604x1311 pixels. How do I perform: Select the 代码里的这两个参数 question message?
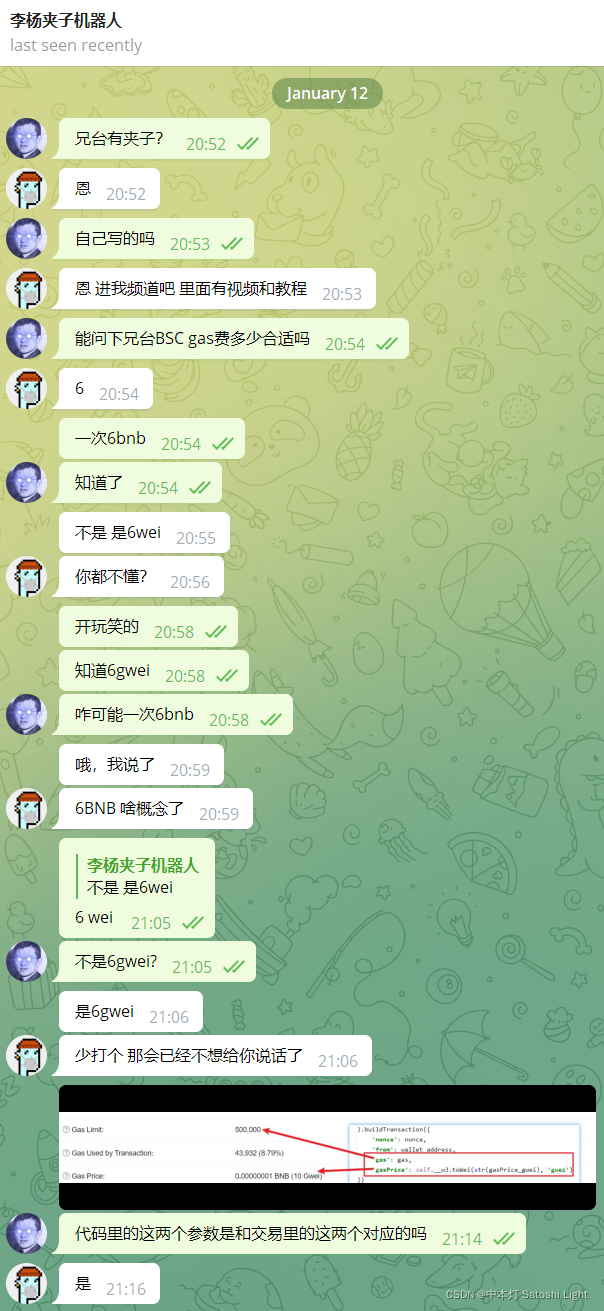(292, 1233)
